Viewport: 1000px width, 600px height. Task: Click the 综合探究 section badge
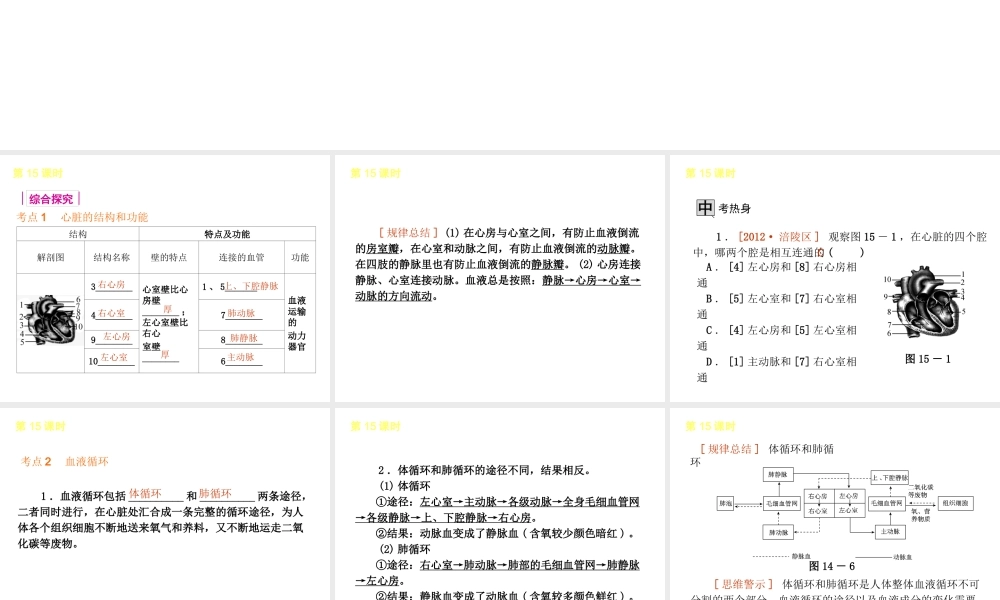[50, 198]
